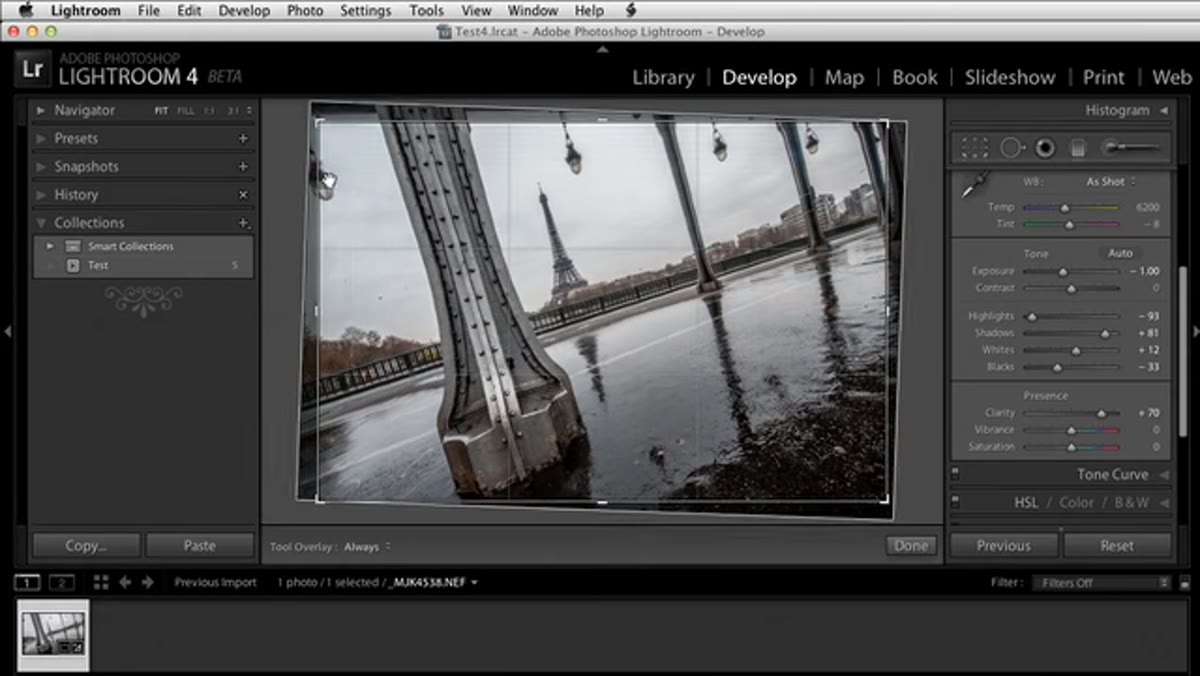Go forward with filmstrip right arrow
Viewport: 1200px width, 676px height.
pos(148,582)
